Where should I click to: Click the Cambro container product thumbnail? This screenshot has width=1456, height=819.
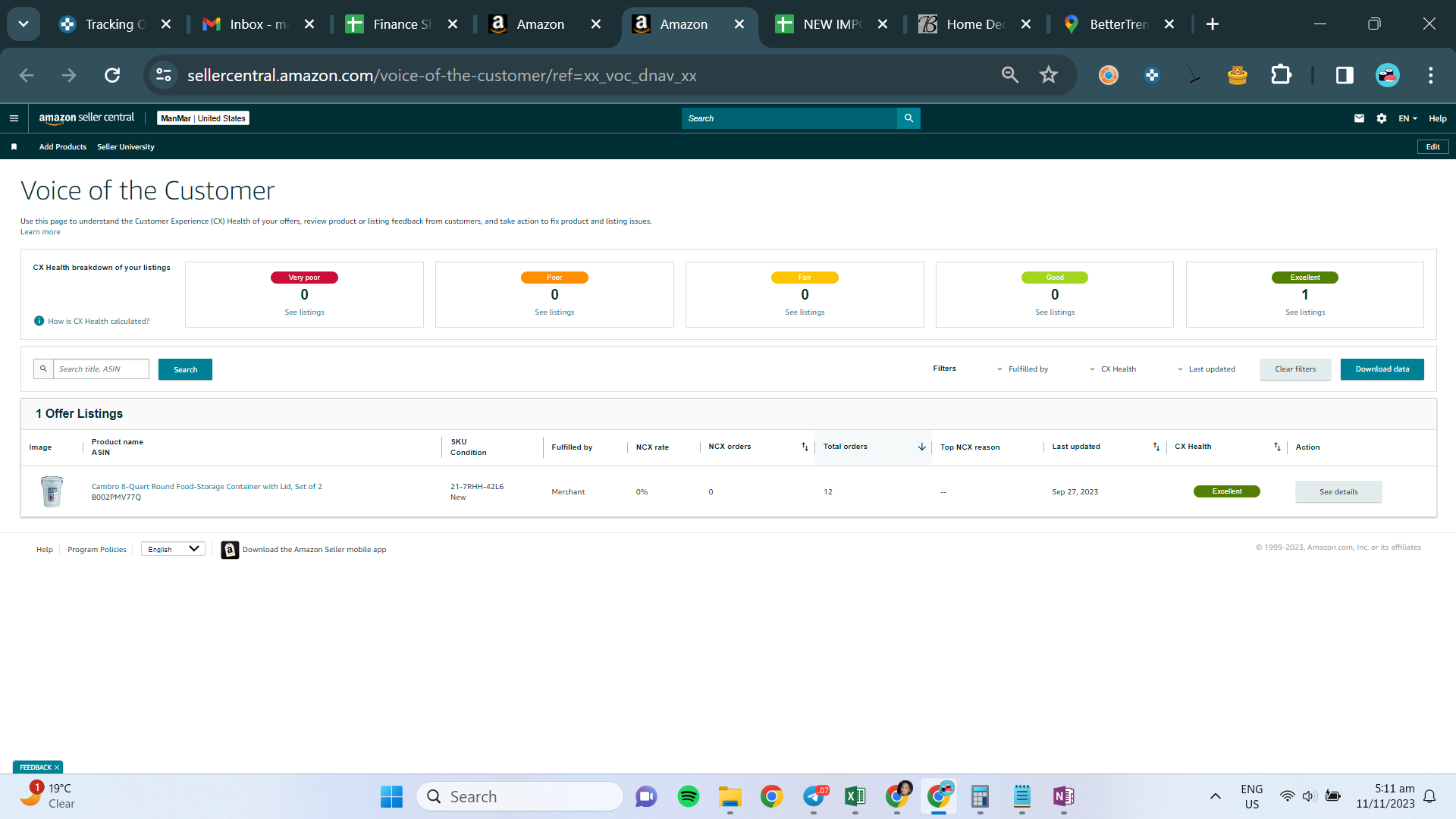click(x=52, y=491)
